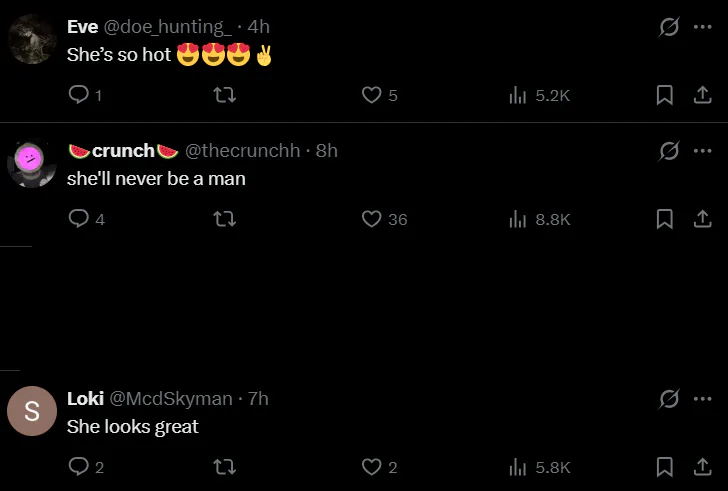Open the more options menu on Eve's tweet
728x491 pixels.
tap(702, 28)
